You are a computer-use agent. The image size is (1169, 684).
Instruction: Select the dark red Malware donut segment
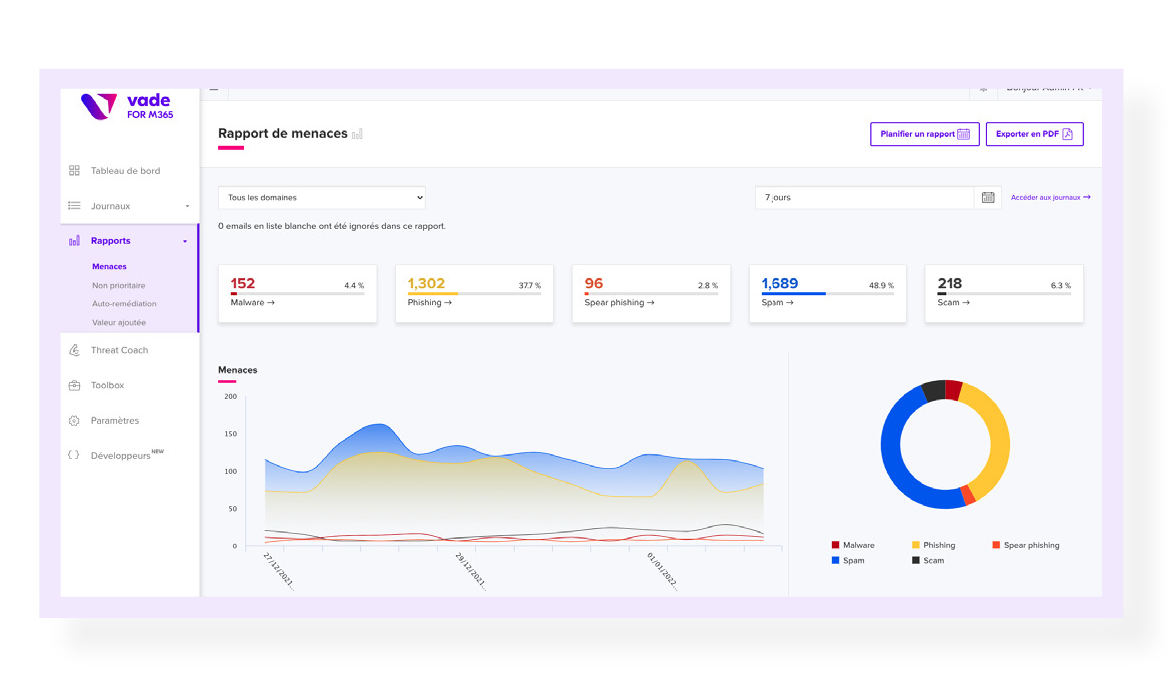point(954,389)
